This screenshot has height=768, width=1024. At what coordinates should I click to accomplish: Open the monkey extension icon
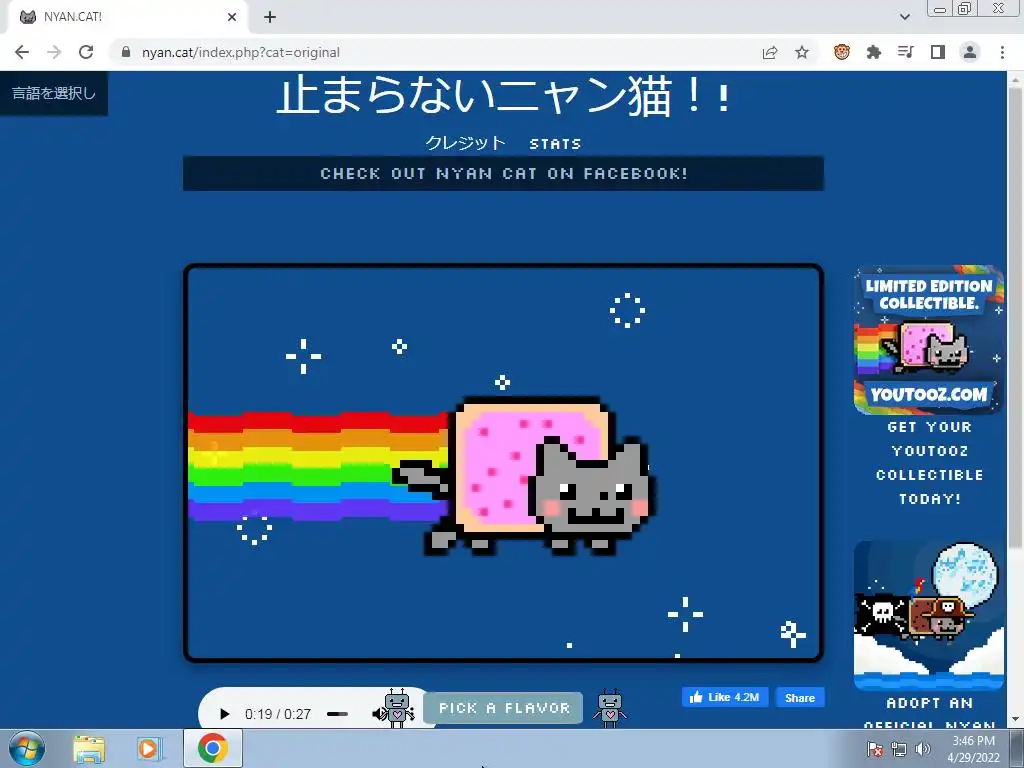click(842, 52)
